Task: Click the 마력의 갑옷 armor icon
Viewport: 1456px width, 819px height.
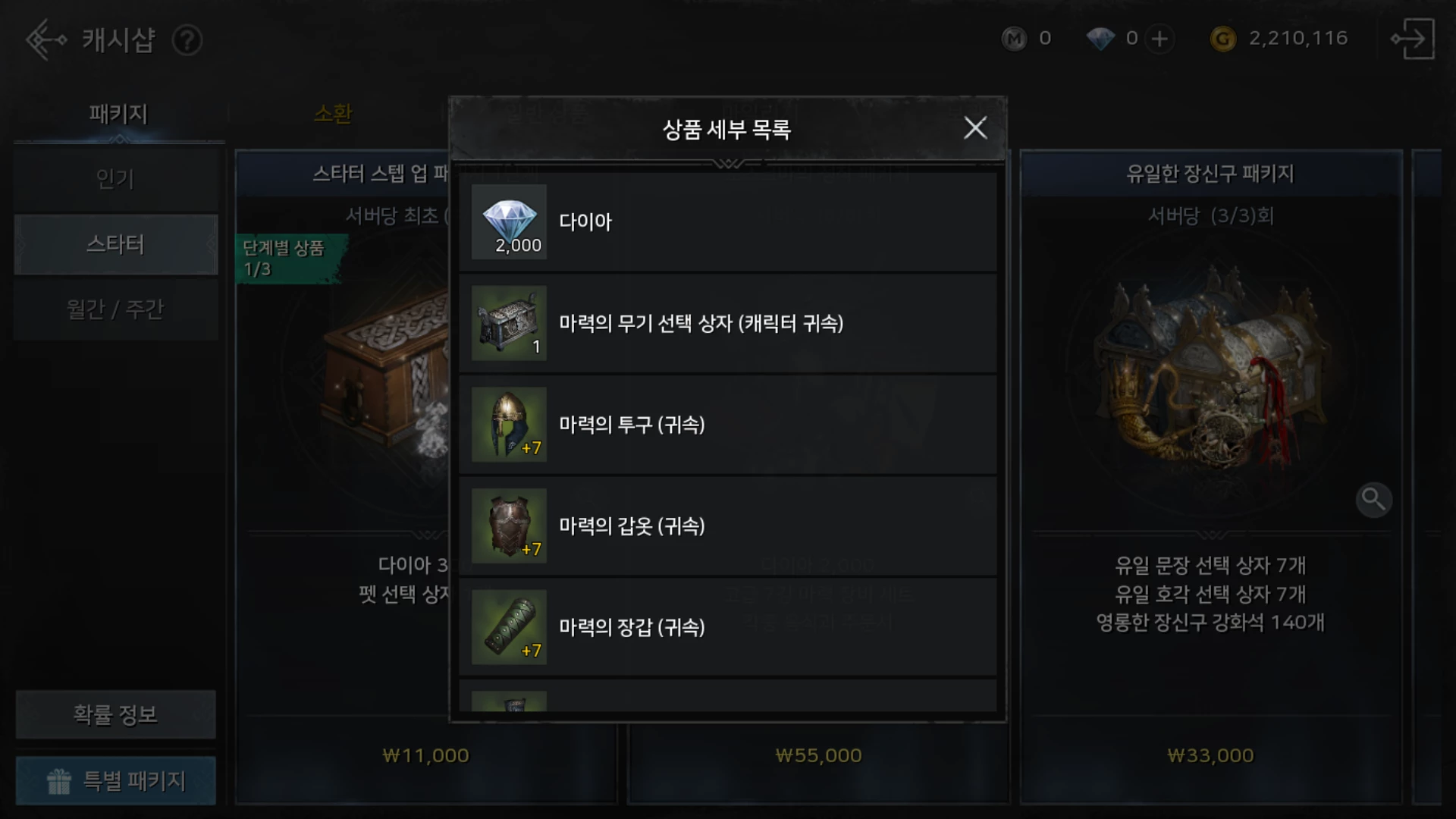Action: pyautogui.click(x=509, y=526)
